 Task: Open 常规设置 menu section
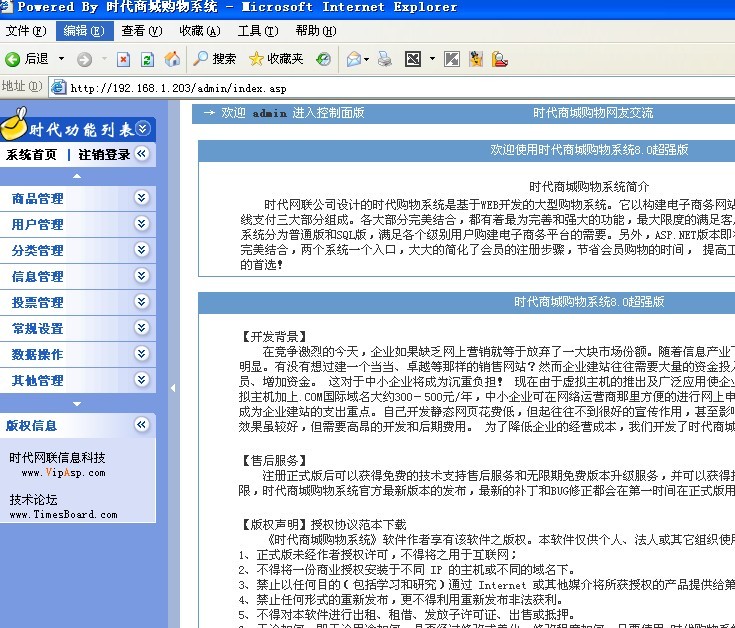tap(38, 329)
